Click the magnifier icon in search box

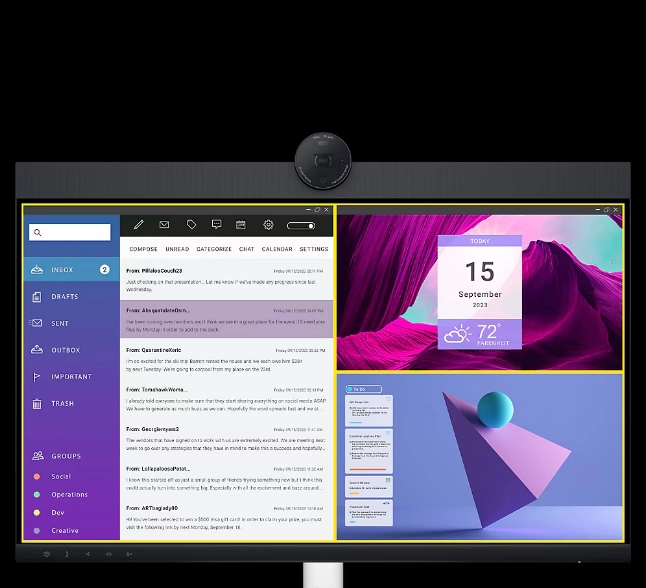pos(37,232)
